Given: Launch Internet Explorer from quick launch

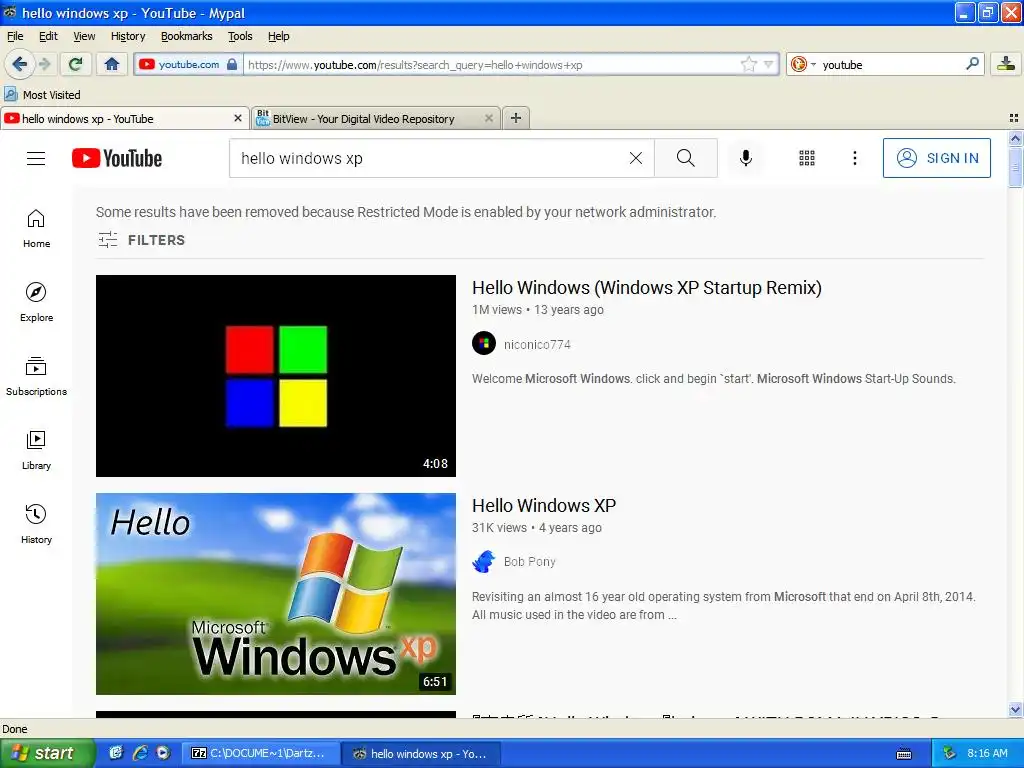Looking at the screenshot, I should click(x=140, y=753).
